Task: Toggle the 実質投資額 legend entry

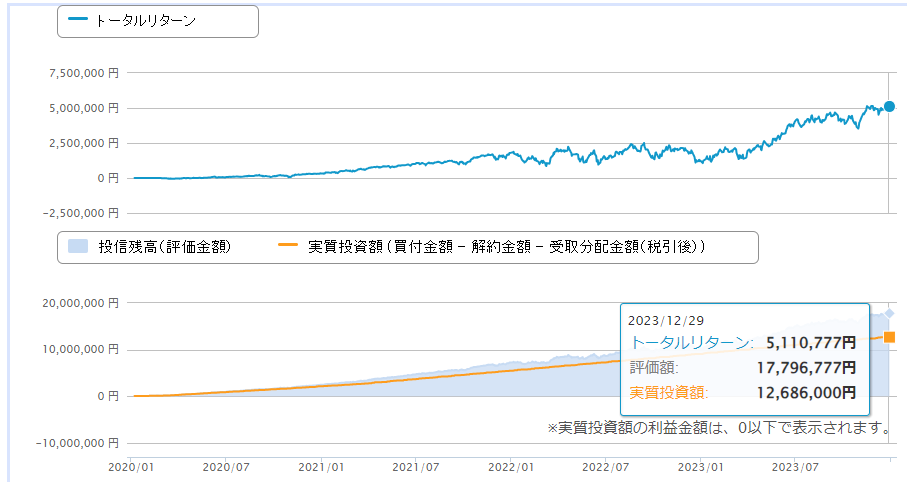Action: 491,247
